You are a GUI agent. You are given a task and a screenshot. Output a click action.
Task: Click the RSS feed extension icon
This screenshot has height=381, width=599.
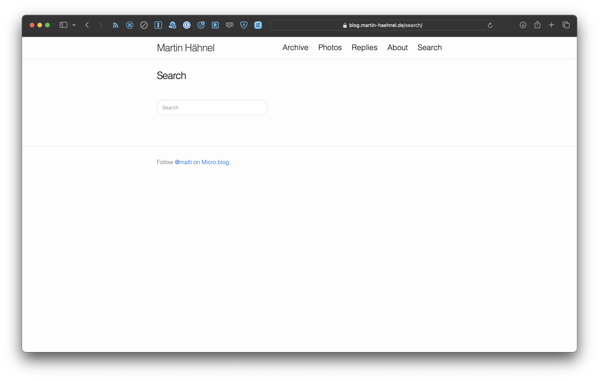point(115,25)
